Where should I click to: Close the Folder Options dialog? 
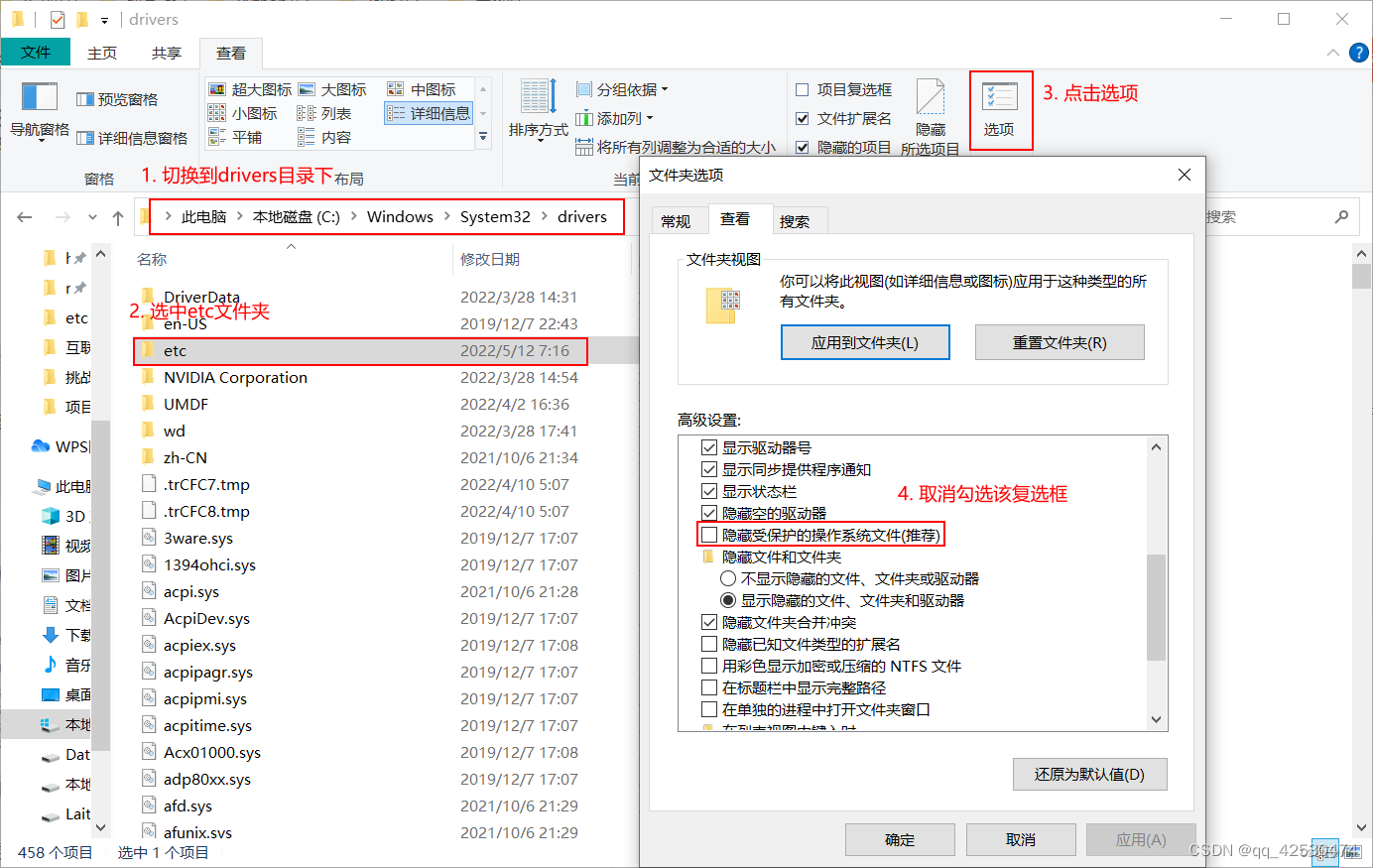[1184, 175]
